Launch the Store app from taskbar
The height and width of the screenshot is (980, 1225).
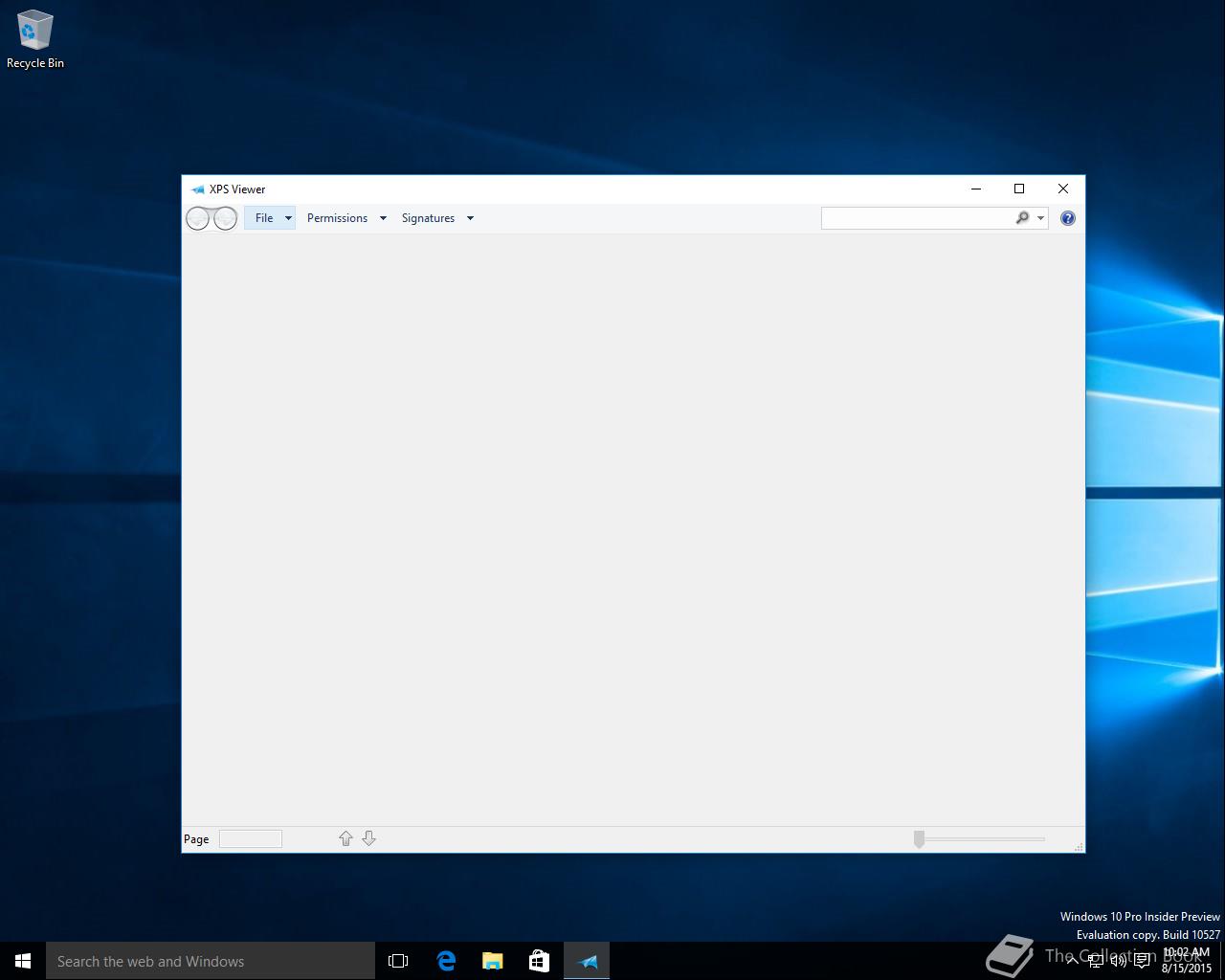539,961
